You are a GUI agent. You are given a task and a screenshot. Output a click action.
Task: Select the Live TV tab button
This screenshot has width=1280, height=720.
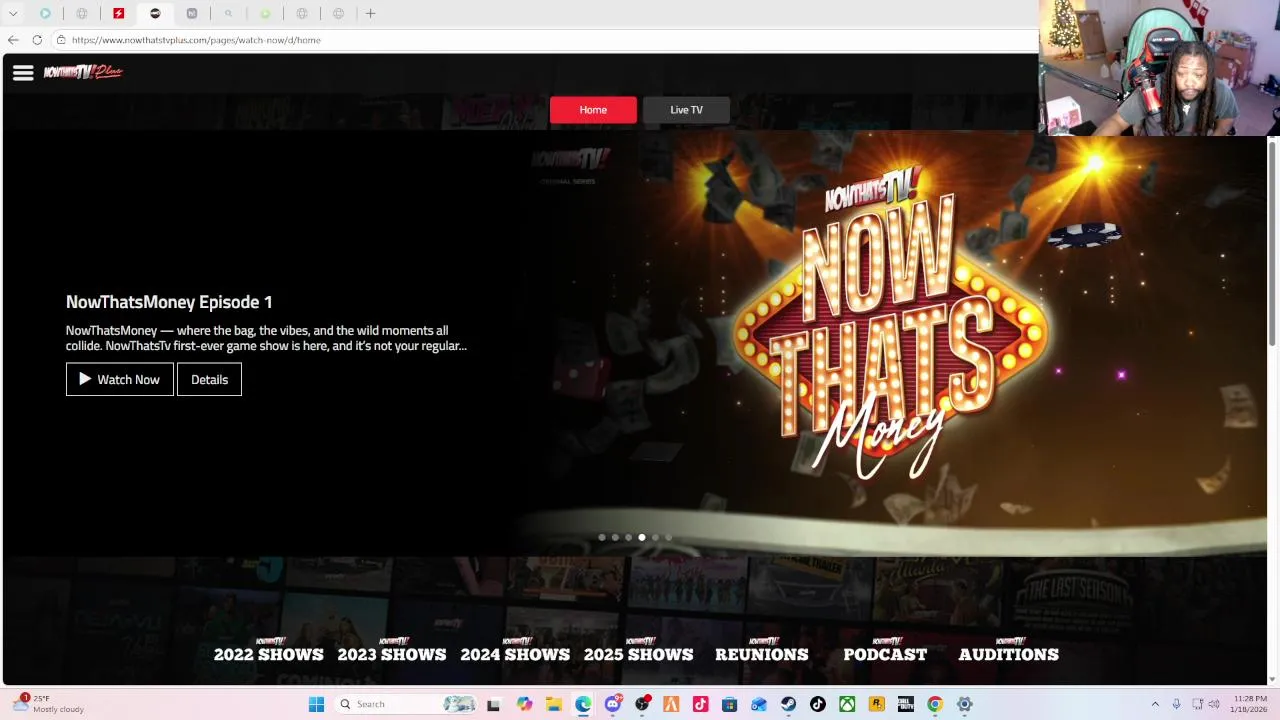tap(686, 110)
